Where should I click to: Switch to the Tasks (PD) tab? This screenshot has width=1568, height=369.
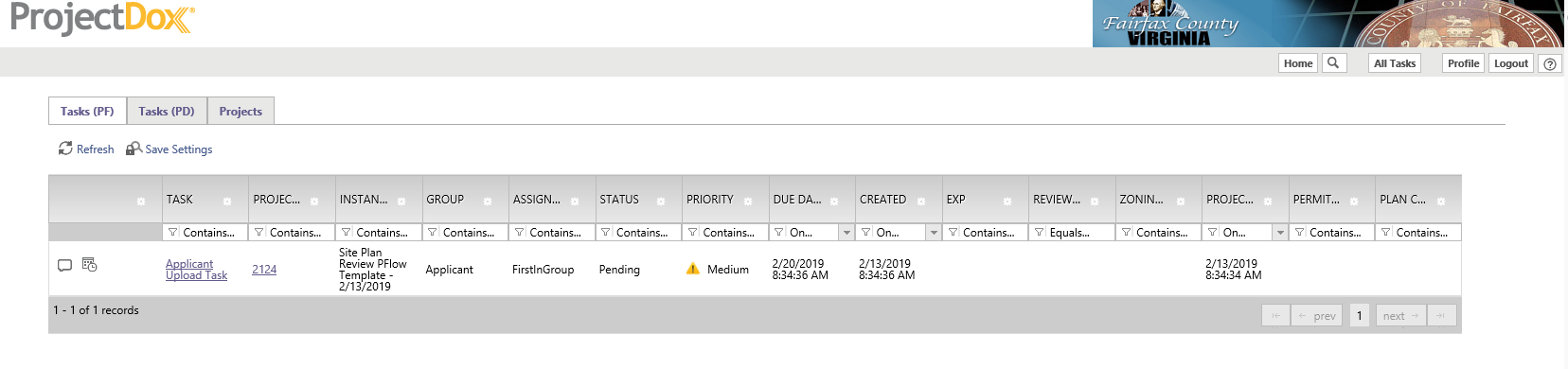(167, 111)
